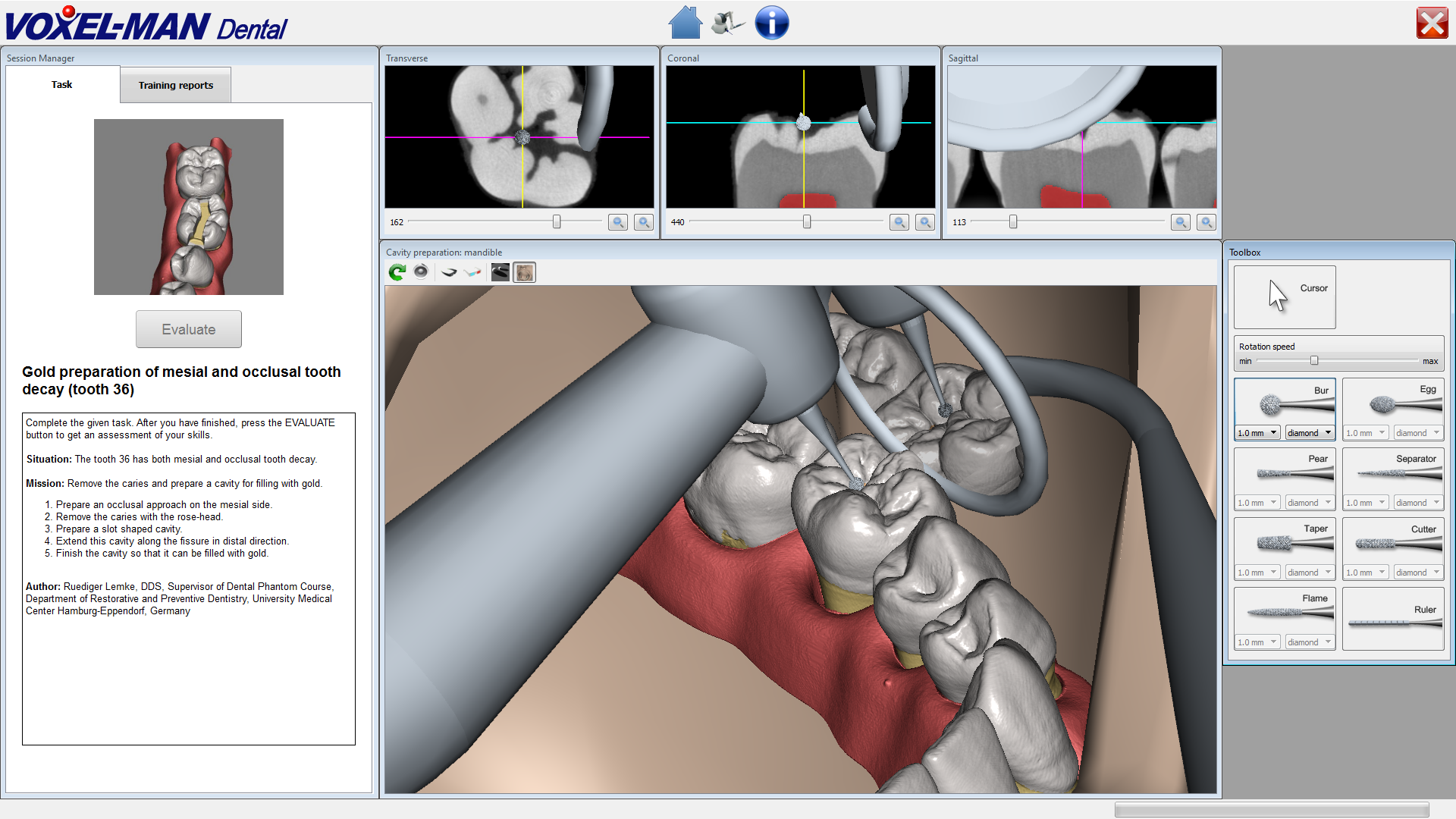
Task: Expand the Pear size dropdown
Action: [1258, 503]
